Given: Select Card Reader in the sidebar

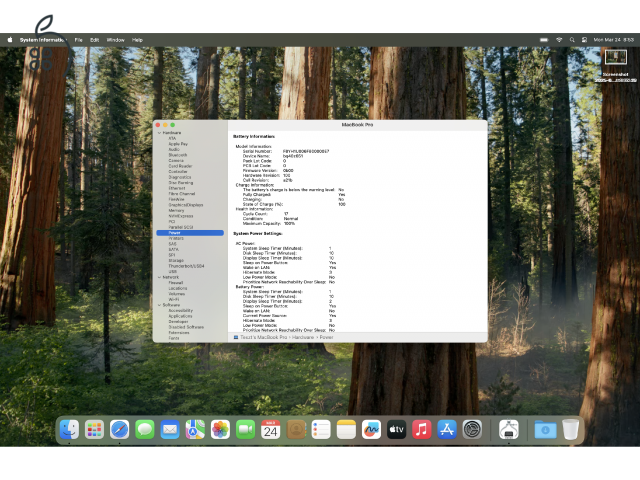Looking at the screenshot, I should point(180,166).
